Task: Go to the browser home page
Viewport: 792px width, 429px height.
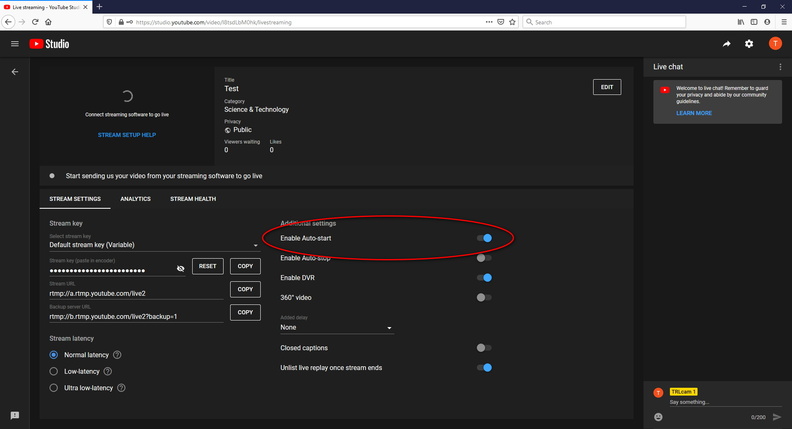Action: (48, 22)
